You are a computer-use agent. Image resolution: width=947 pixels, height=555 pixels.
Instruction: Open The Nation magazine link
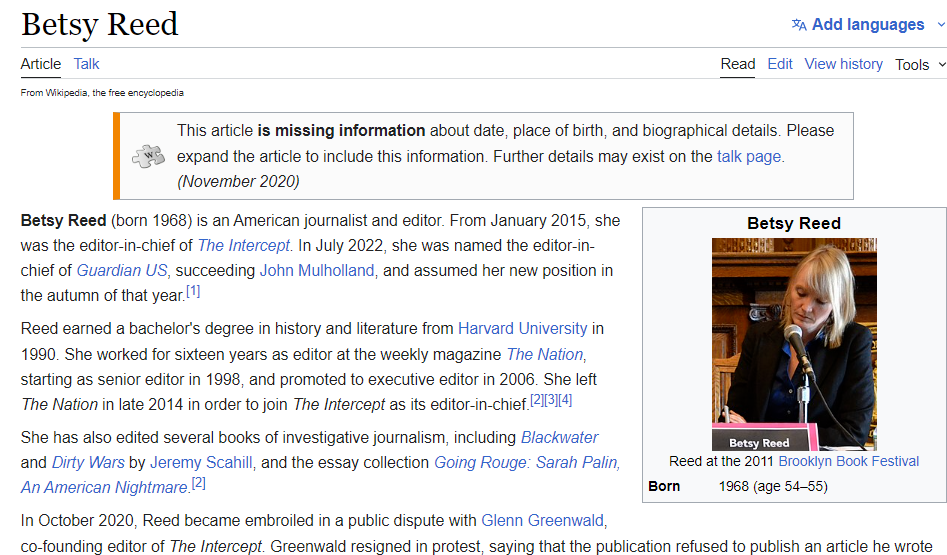[545, 354]
